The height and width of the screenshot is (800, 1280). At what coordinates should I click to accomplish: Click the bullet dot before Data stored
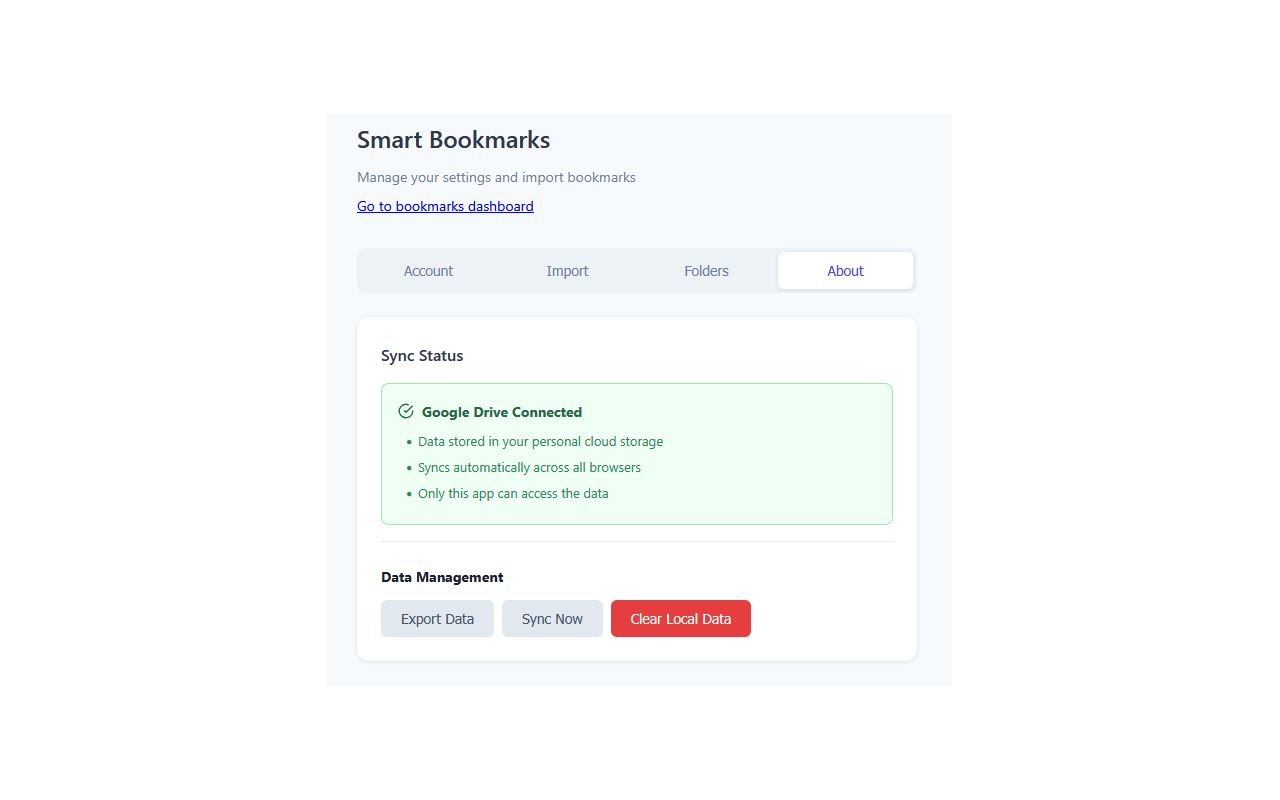click(409, 442)
